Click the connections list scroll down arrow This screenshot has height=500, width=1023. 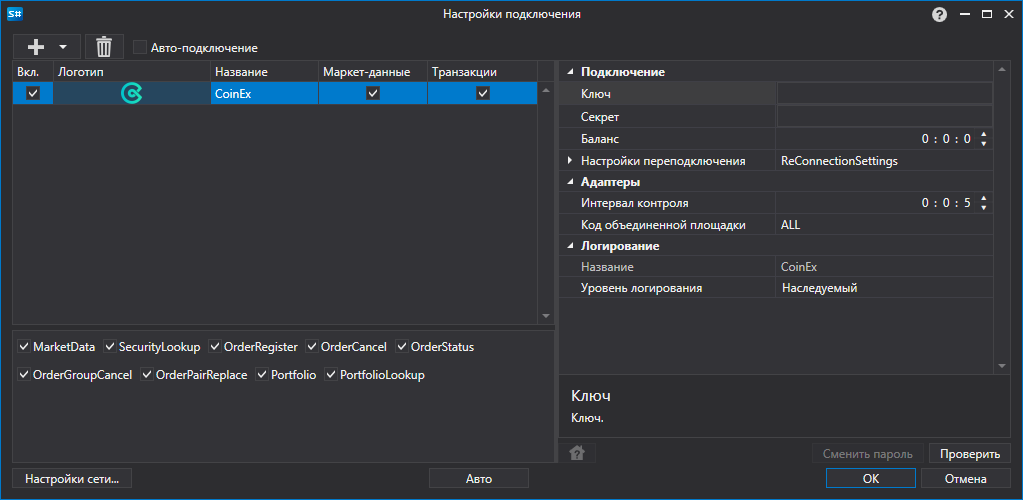[546, 316]
